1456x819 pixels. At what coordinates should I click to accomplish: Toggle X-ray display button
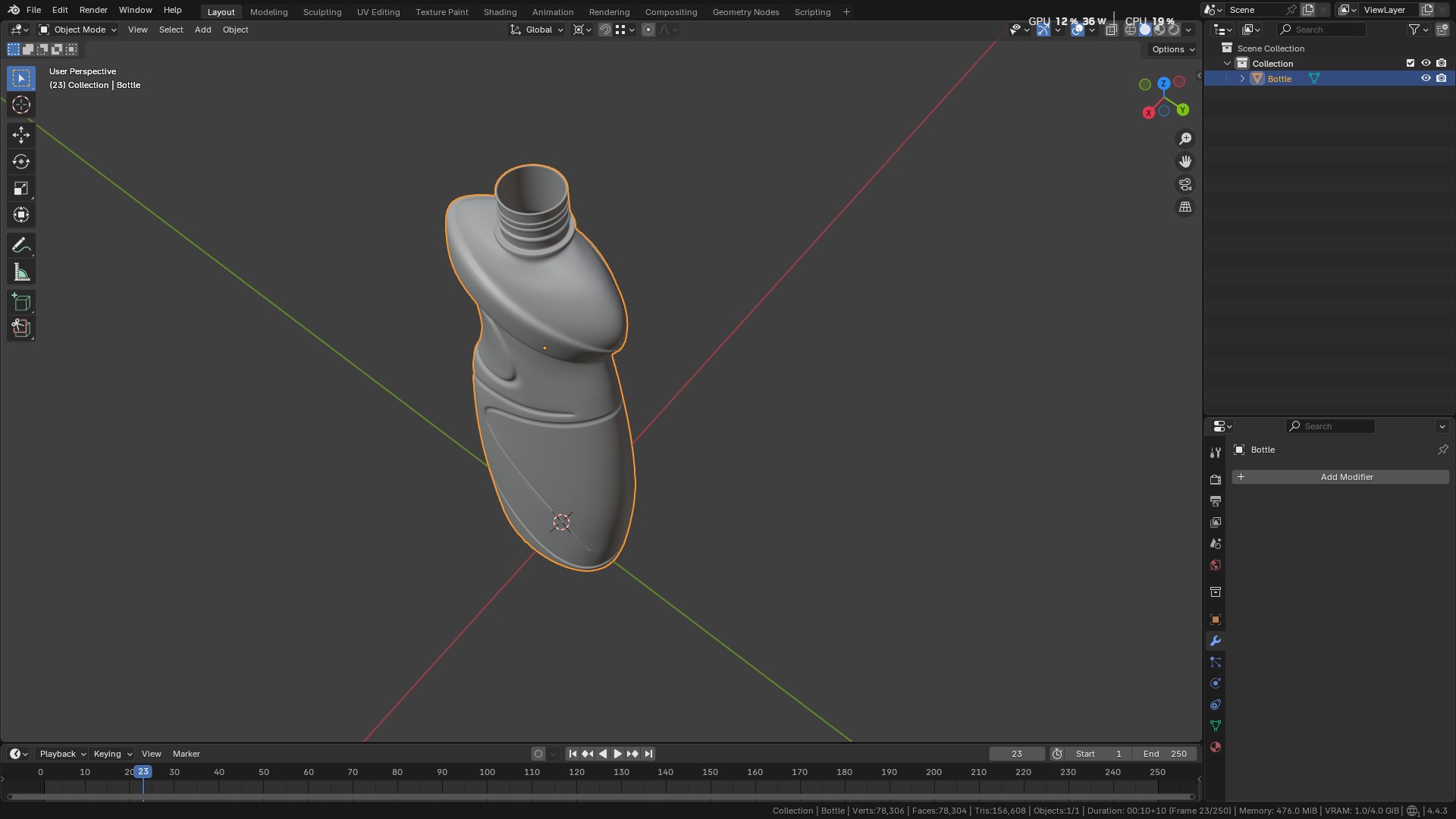coord(1111,30)
